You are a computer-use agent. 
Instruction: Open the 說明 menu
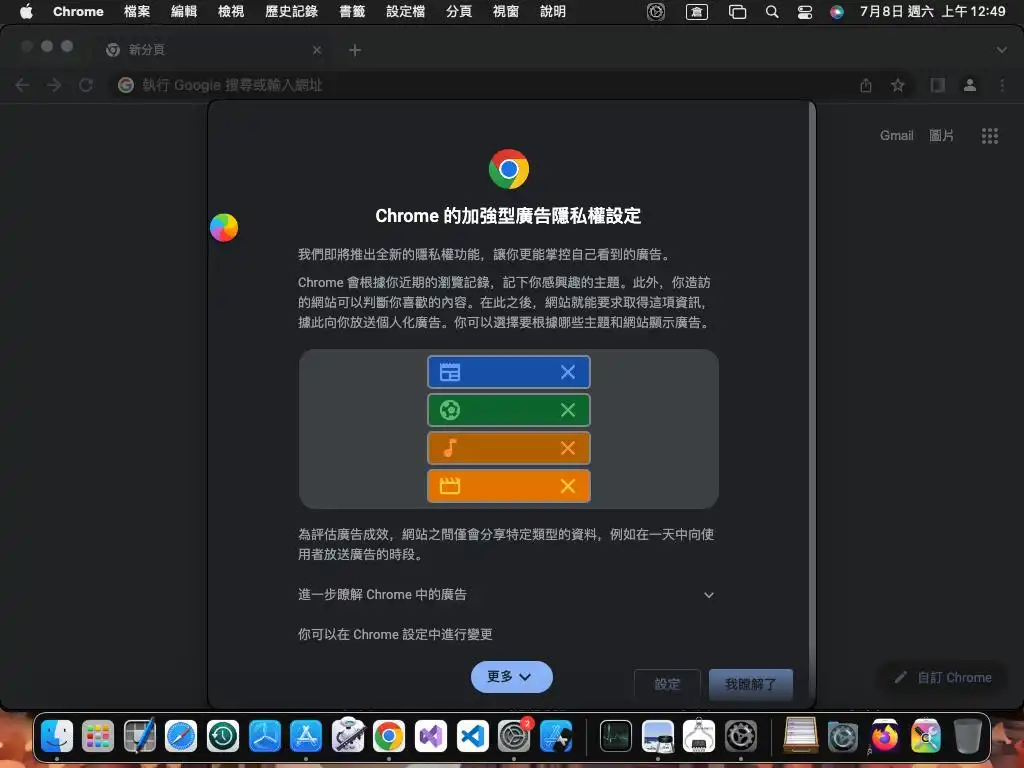tap(553, 12)
